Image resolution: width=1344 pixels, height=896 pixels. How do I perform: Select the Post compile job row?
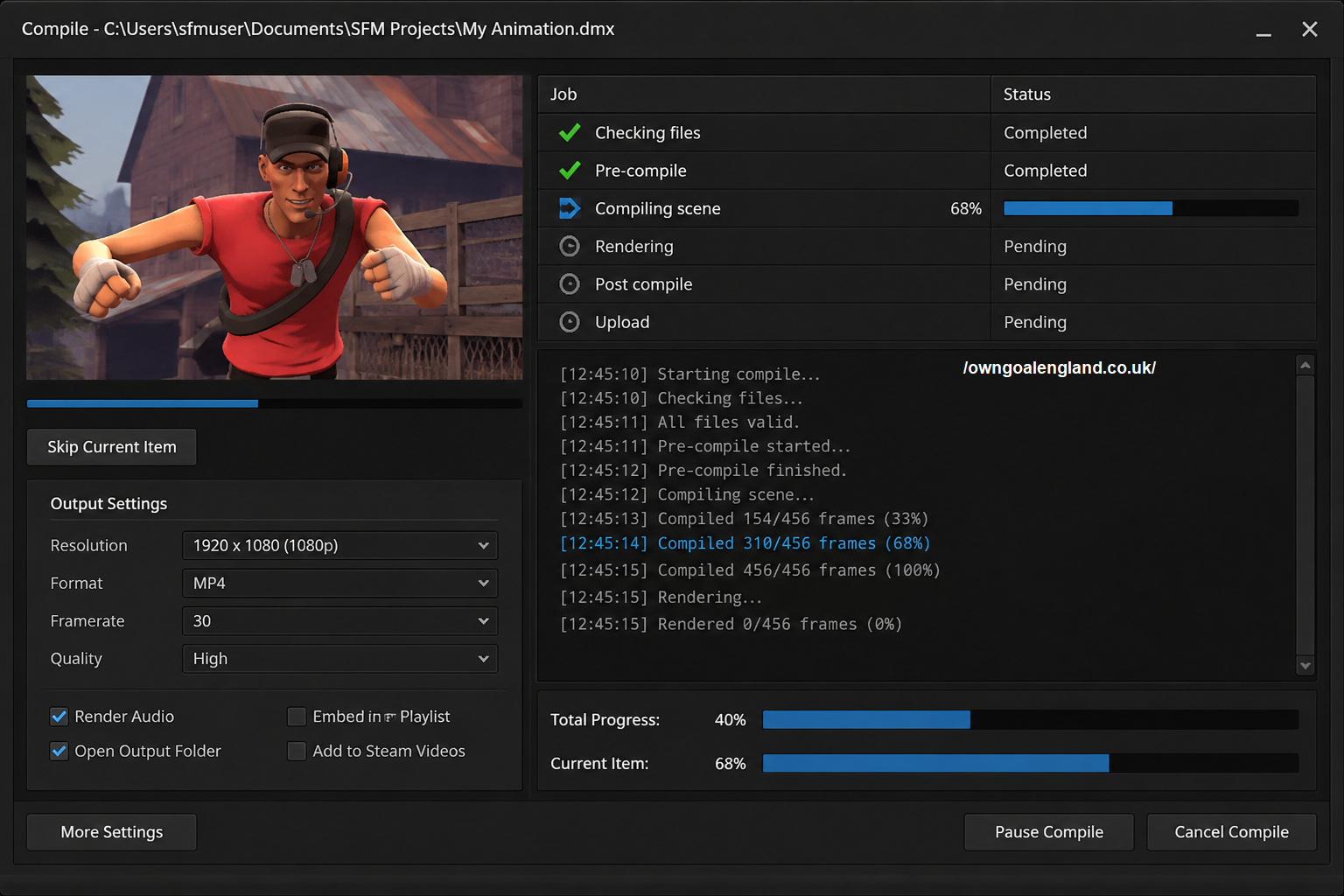(927, 283)
